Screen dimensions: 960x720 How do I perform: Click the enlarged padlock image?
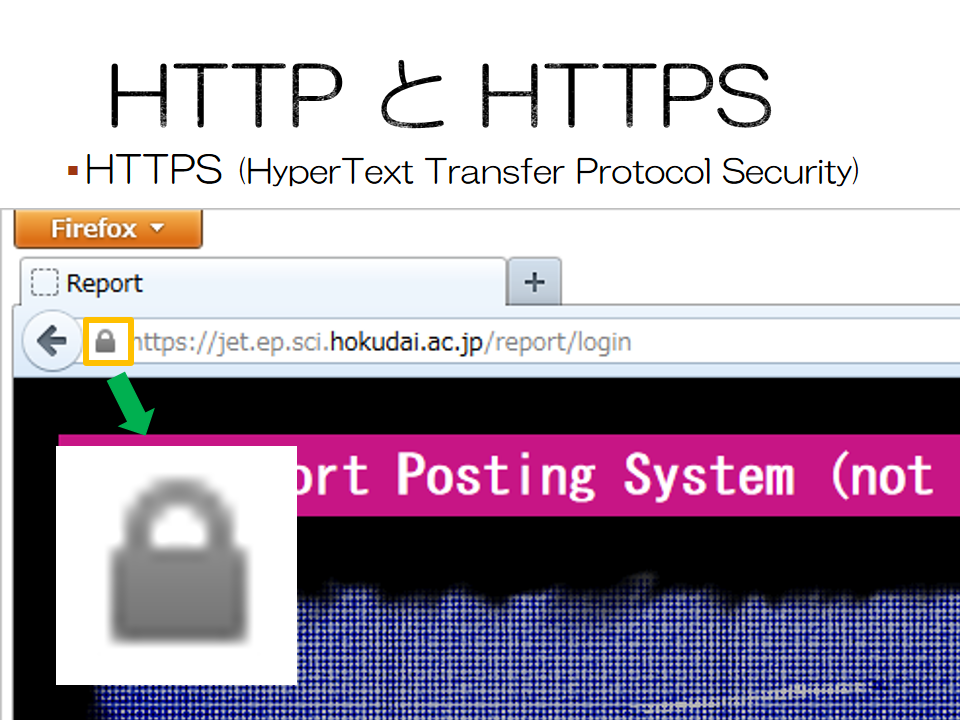(x=176, y=564)
